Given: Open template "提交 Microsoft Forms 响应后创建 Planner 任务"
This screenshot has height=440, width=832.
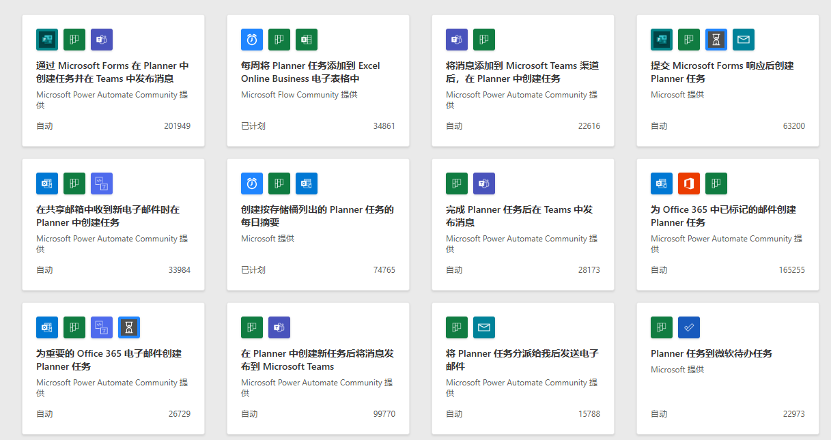Looking at the screenshot, I should point(722,72).
